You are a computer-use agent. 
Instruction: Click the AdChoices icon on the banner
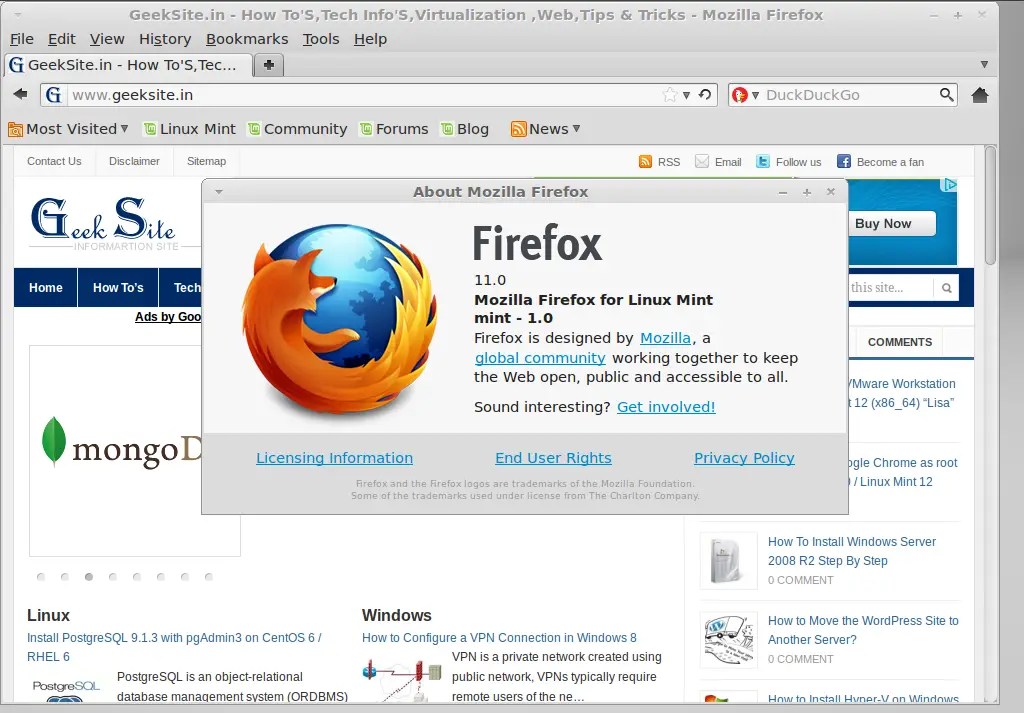950,185
